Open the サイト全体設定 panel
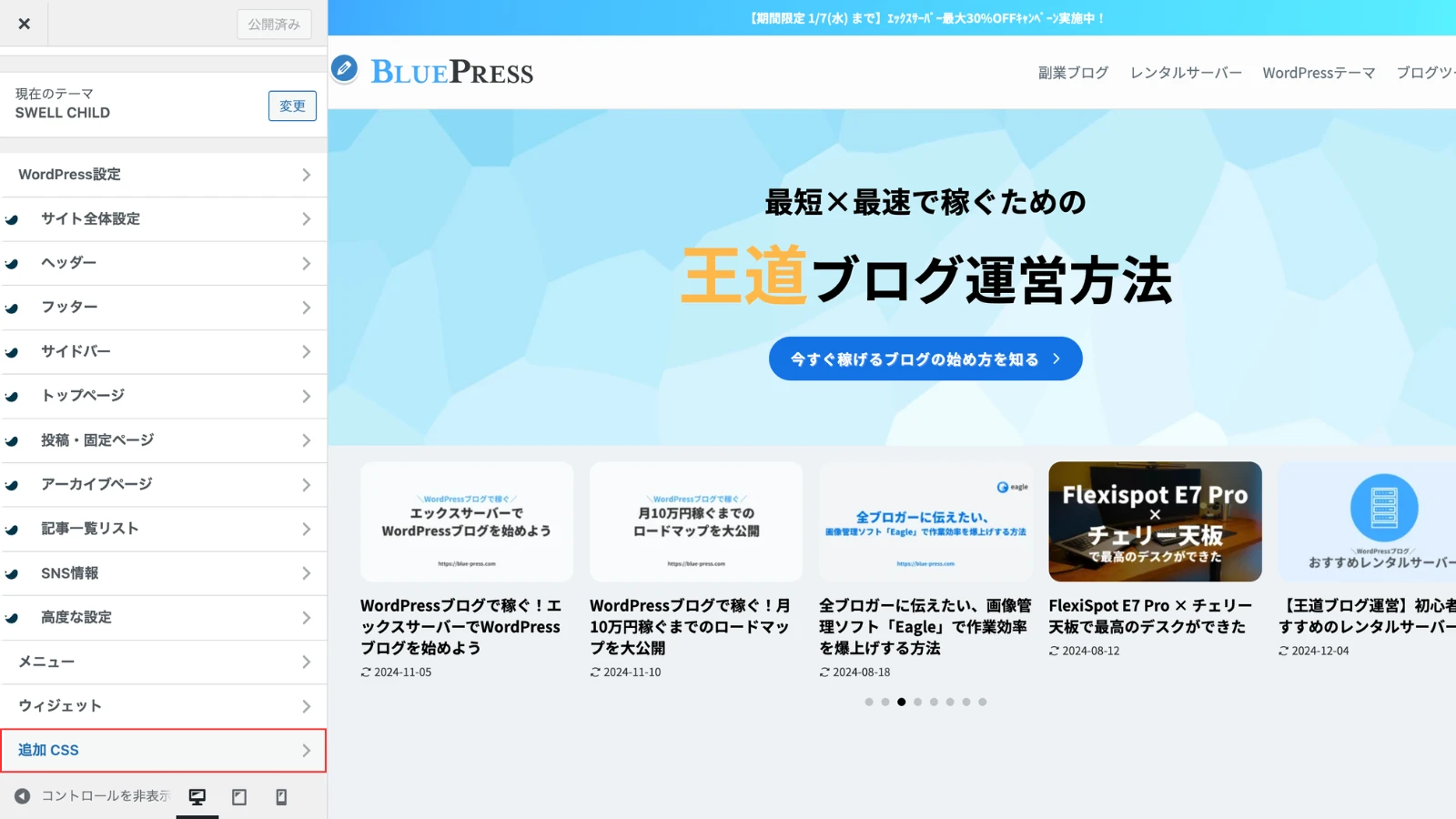The height and width of the screenshot is (819, 1456). click(164, 219)
